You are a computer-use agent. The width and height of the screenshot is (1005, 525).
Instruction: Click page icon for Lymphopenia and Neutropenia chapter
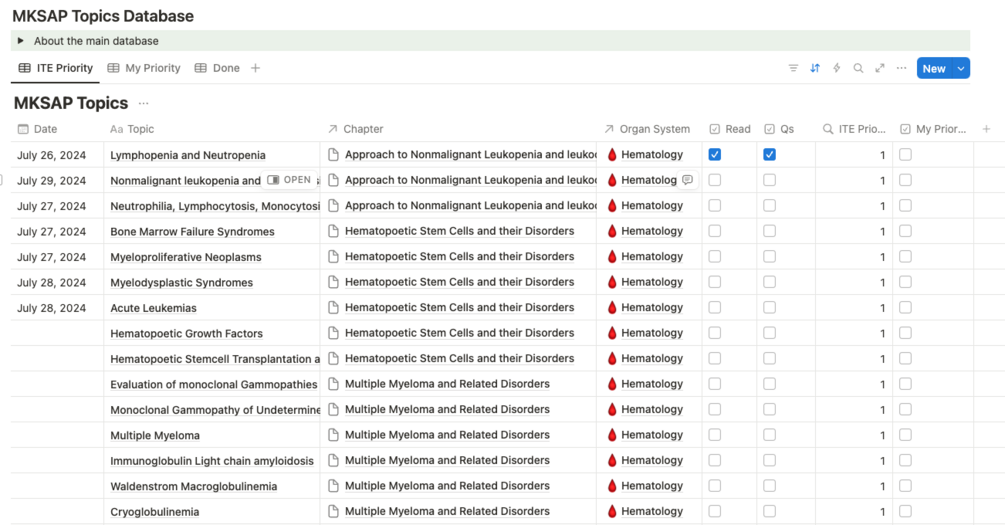click(x=333, y=154)
